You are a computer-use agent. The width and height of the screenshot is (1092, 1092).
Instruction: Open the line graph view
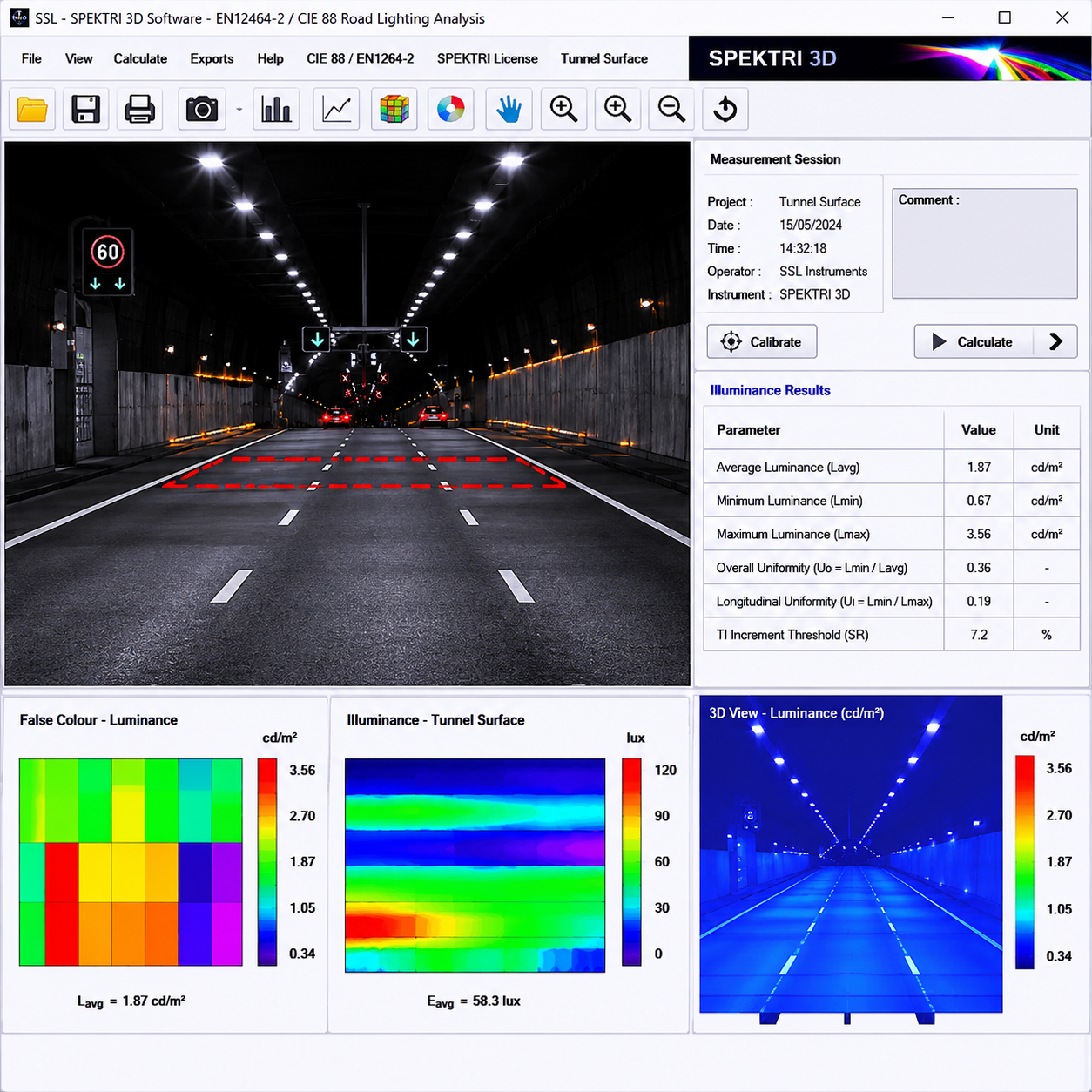[336, 109]
